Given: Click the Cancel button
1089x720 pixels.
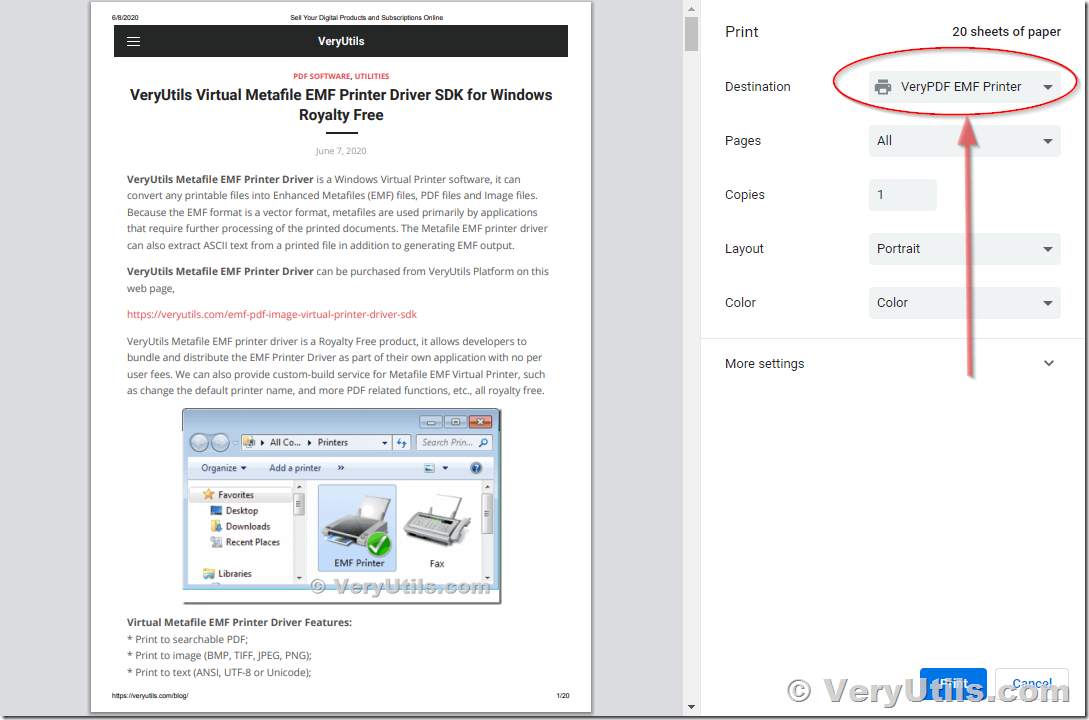Looking at the screenshot, I should (x=1031, y=683).
